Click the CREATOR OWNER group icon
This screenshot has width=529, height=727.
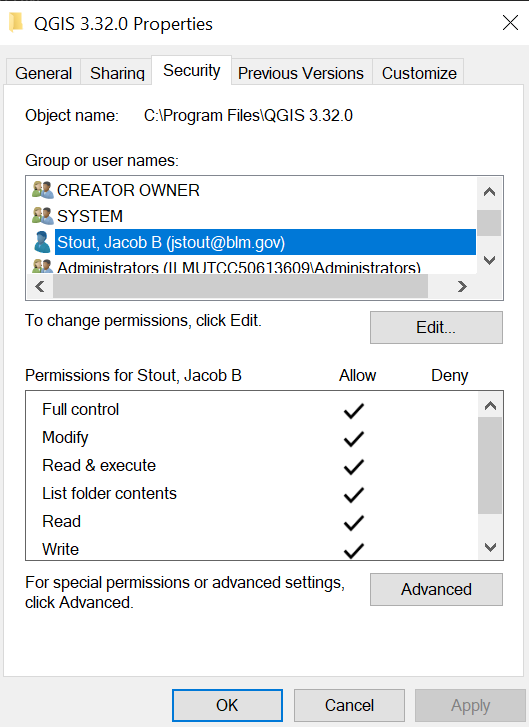(x=43, y=190)
